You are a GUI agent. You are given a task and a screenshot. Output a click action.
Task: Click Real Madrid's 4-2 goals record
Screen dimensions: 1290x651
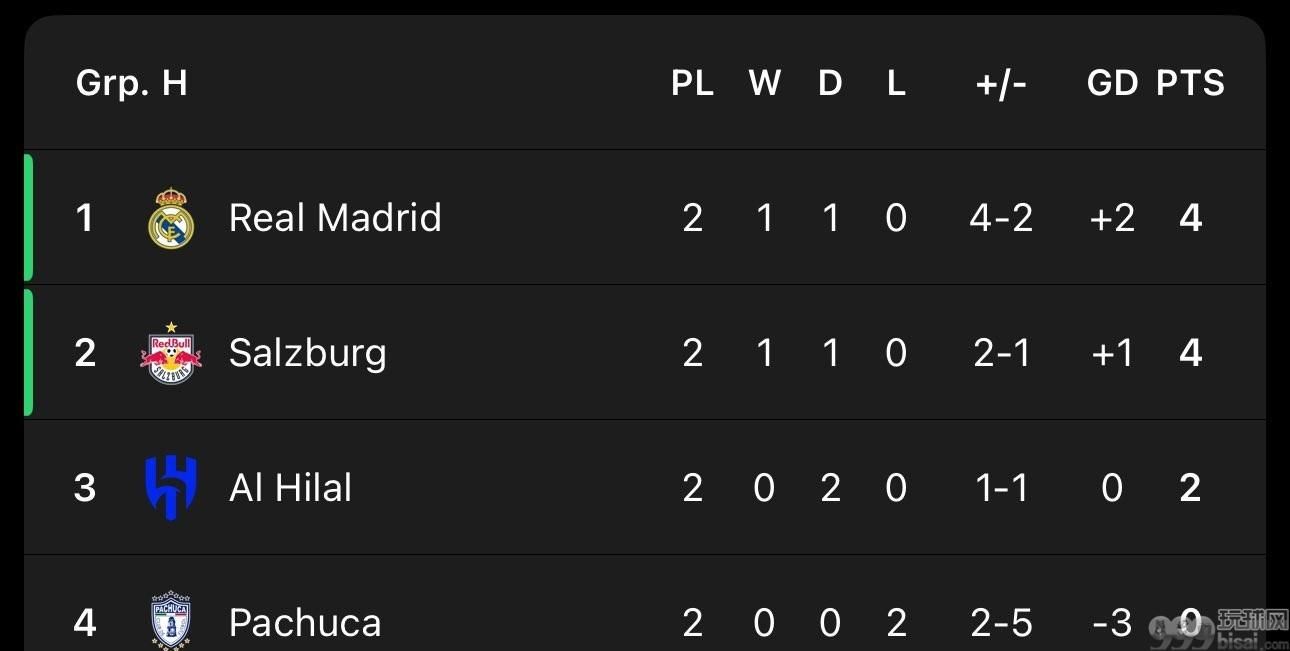tap(1001, 218)
